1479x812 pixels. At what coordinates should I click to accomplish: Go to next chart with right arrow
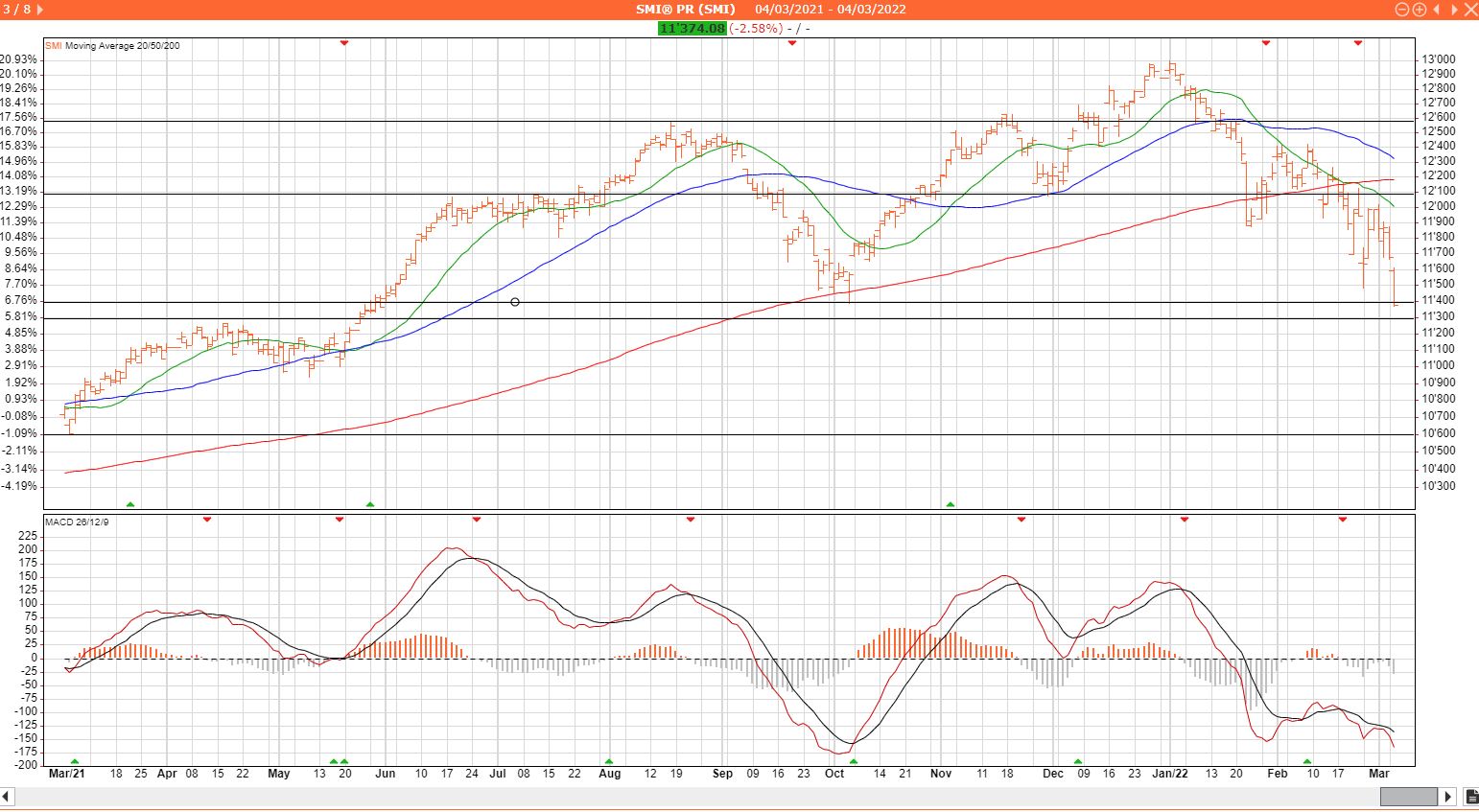click(x=1453, y=10)
